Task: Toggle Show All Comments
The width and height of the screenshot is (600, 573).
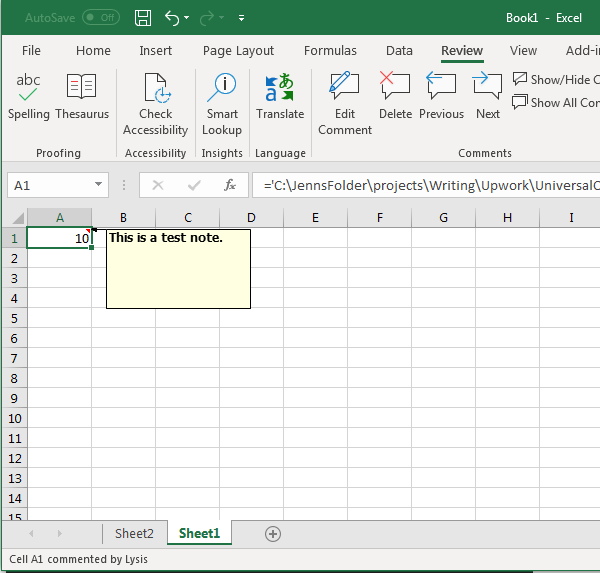Action: pos(556,102)
